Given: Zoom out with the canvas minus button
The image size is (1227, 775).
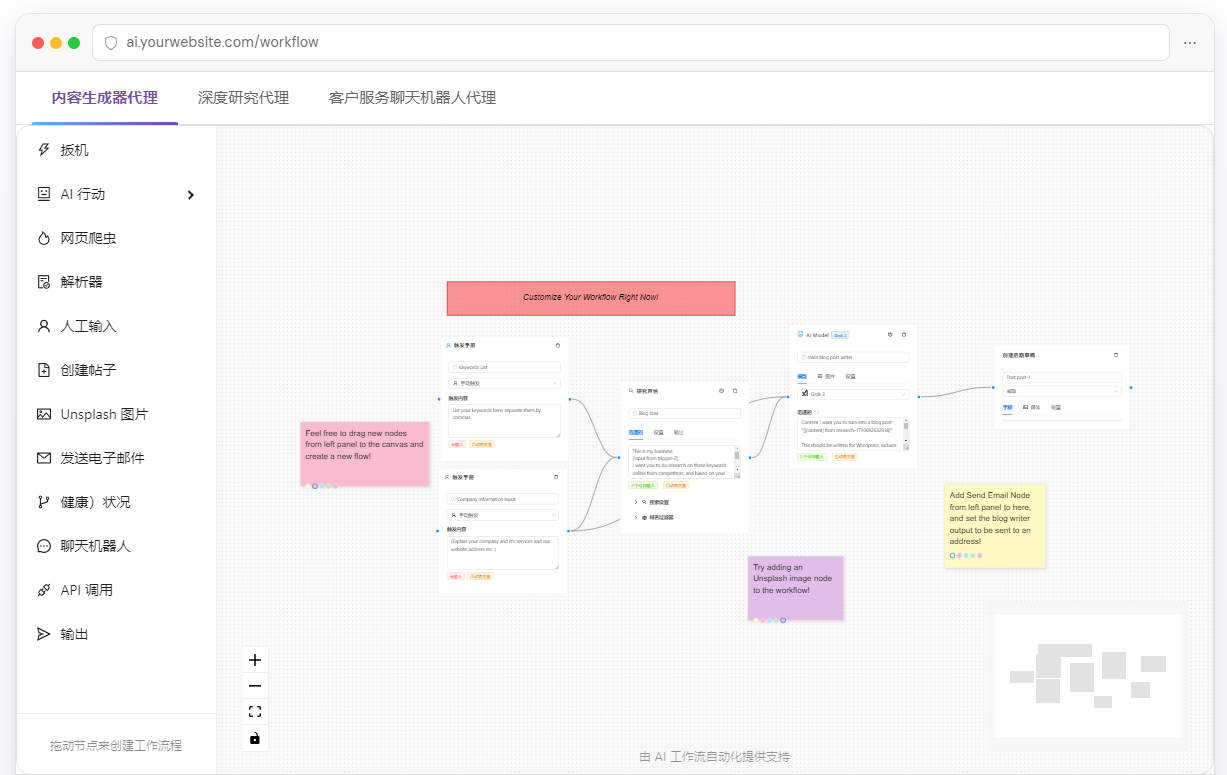Looking at the screenshot, I should [x=255, y=686].
